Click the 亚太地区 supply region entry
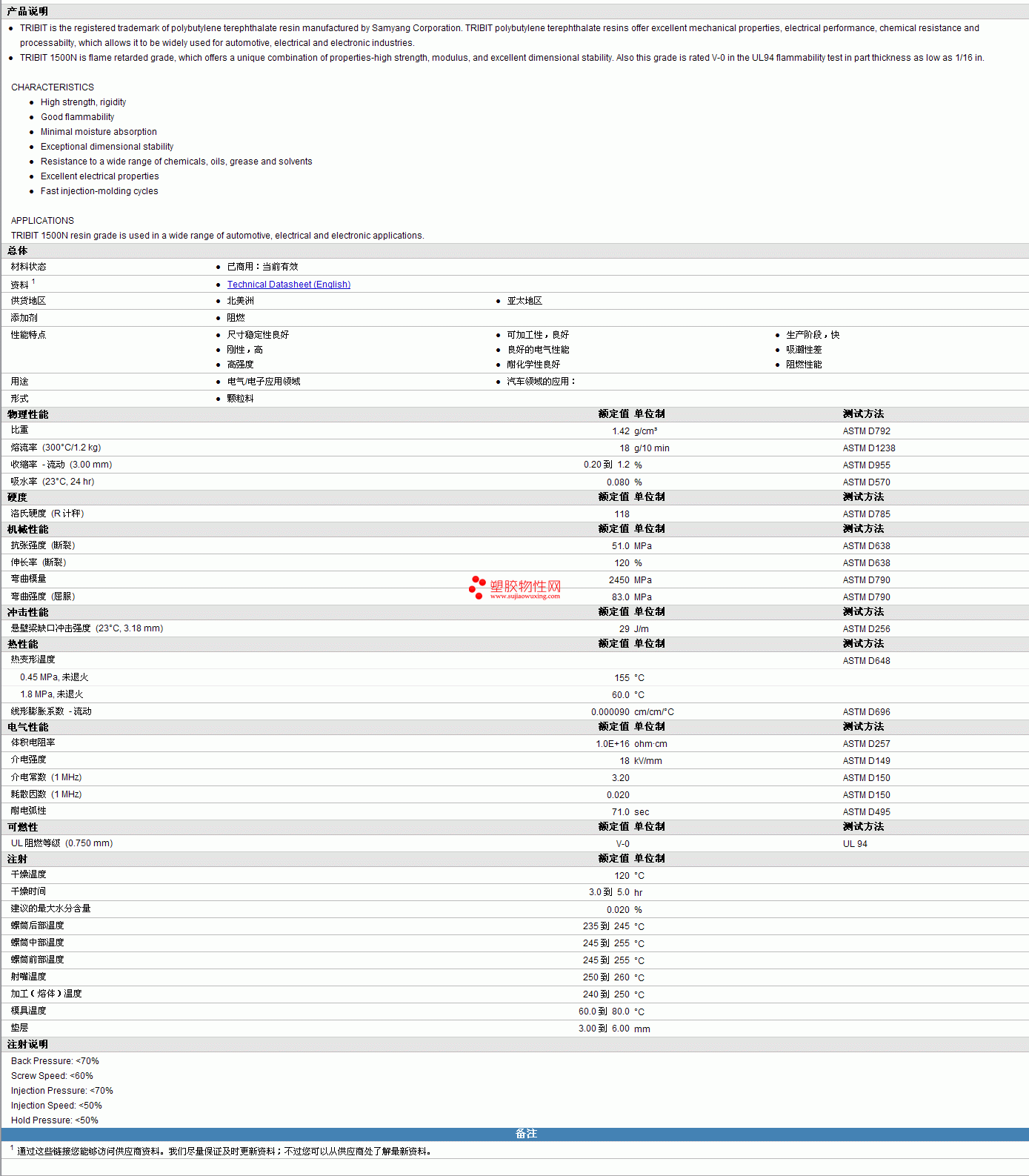 [x=525, y=301]
